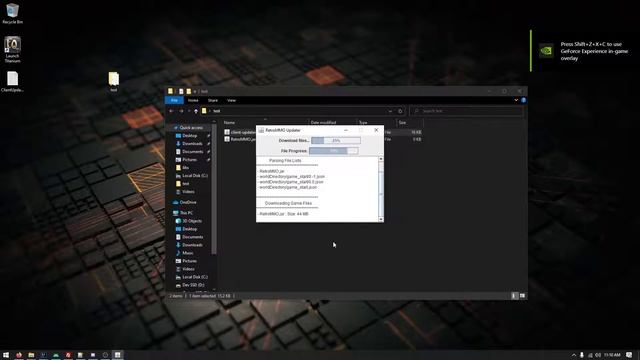Open Downloads under Quick access
This screenshot has width=640, height=360.
pyautogui.click(x=192, y=144)
